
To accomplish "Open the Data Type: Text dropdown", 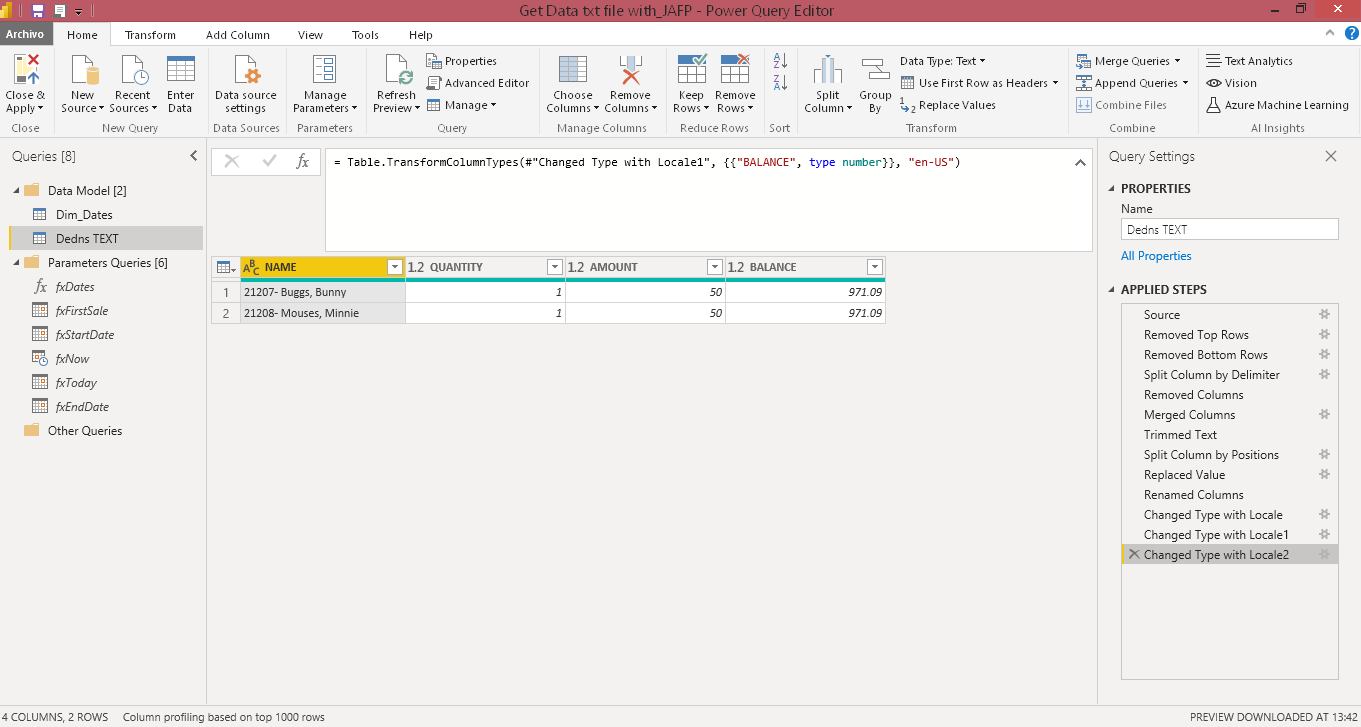I will coord(942,61).
